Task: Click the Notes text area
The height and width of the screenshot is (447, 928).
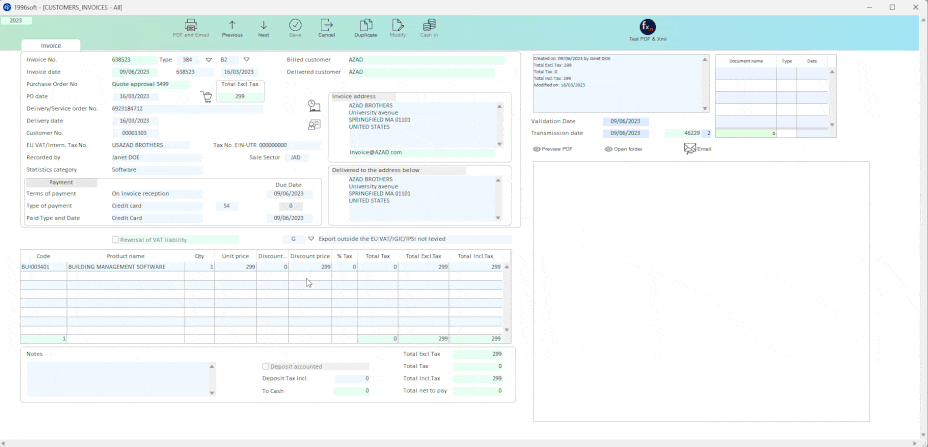Action: [117, 378]
